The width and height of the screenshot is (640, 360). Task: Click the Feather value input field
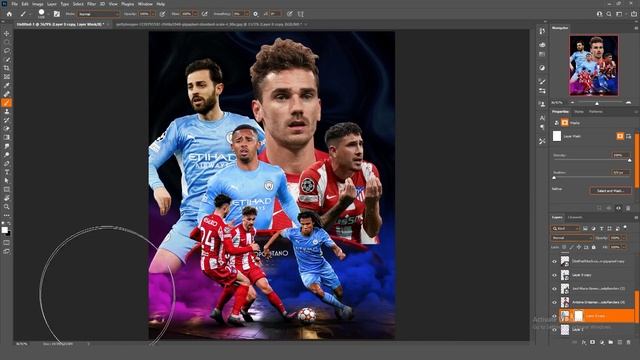pyautogui.click(x=620, y=172)
